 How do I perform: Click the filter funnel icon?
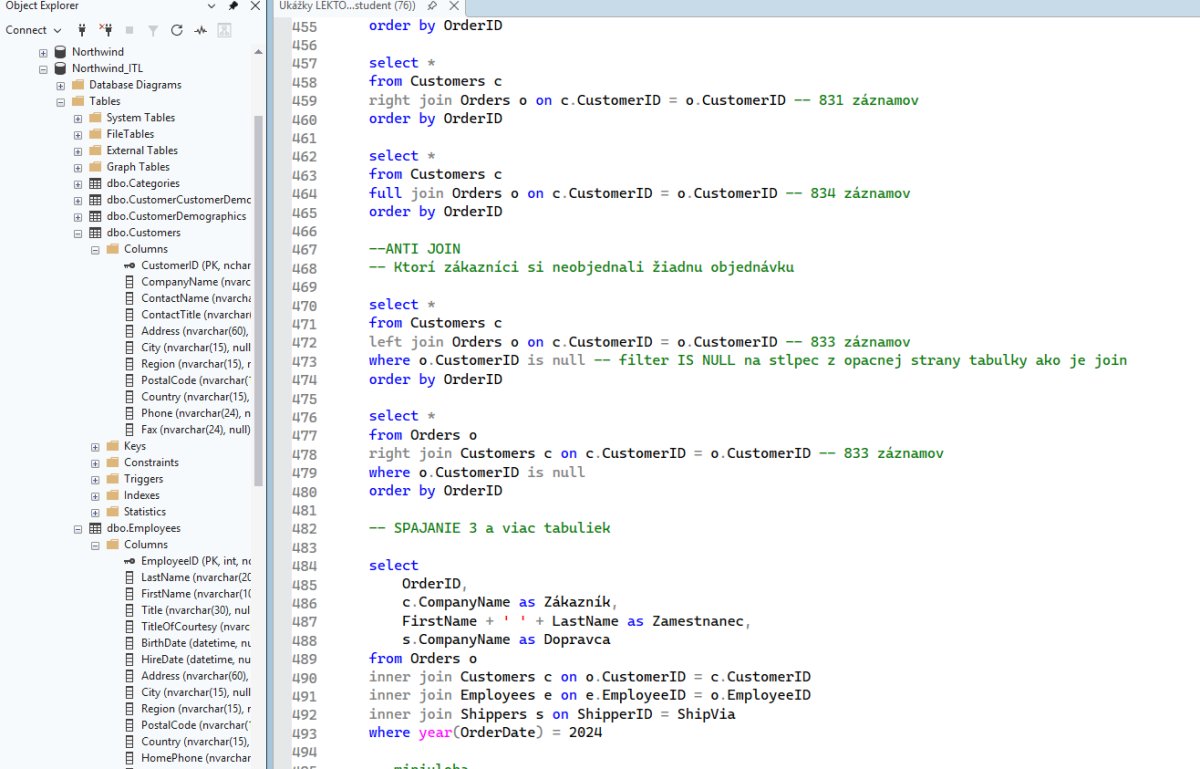click(x=153, y=30)
